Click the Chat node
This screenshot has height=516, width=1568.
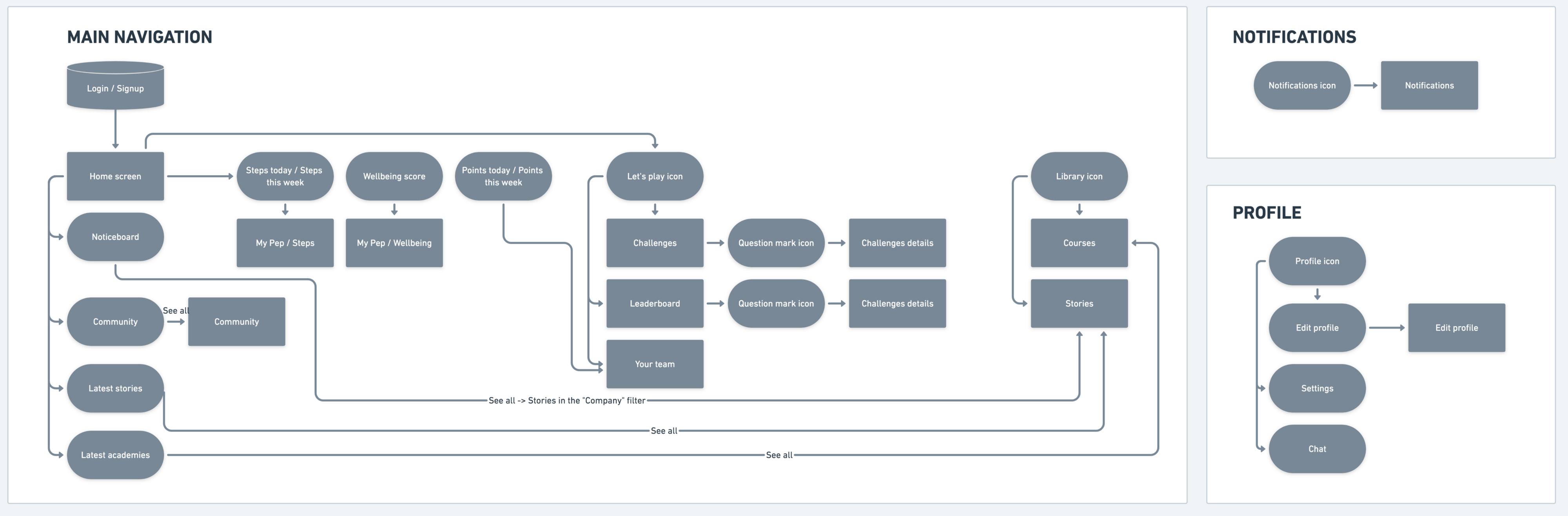pos(1317,449)
